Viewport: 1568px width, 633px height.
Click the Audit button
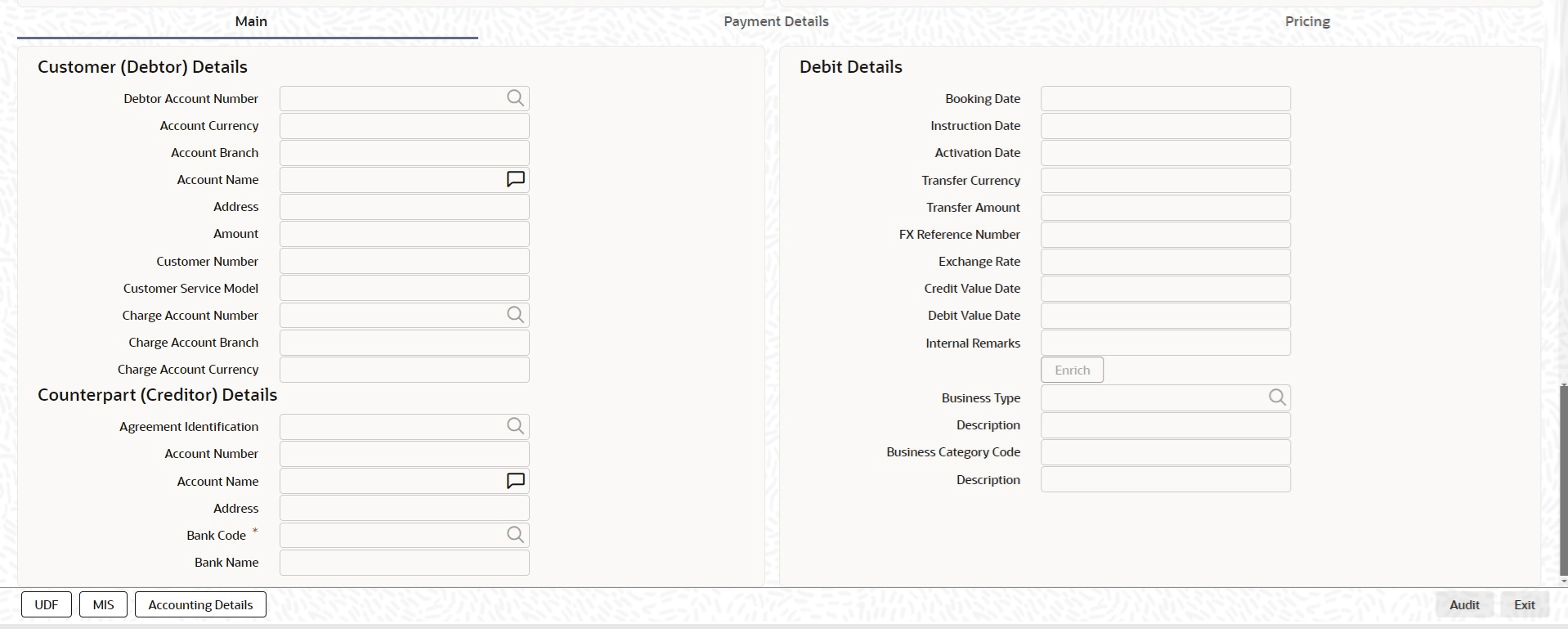tap(1464, 604)
